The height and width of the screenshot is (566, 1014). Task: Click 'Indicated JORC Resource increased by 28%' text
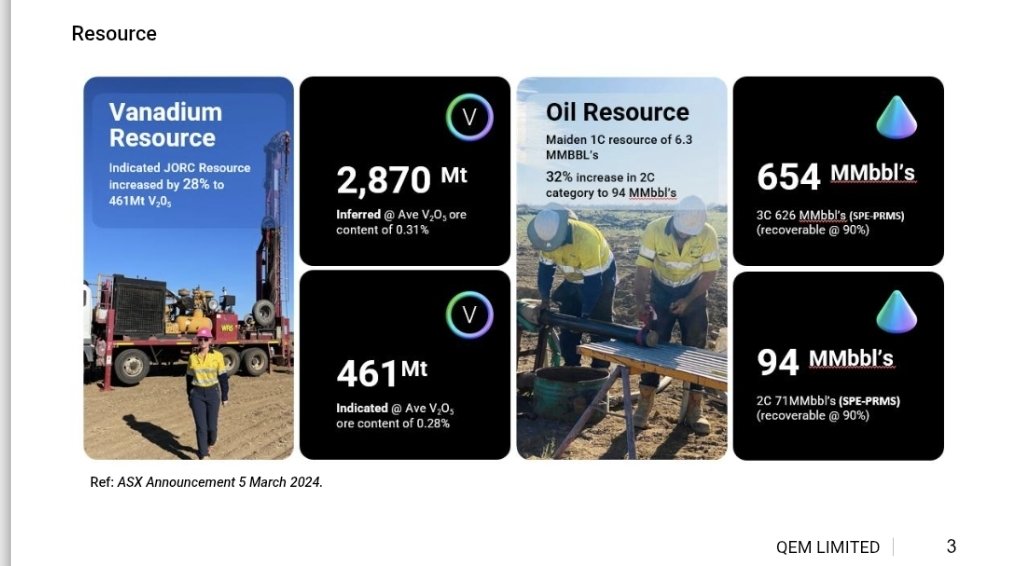(x=179, y=184)
